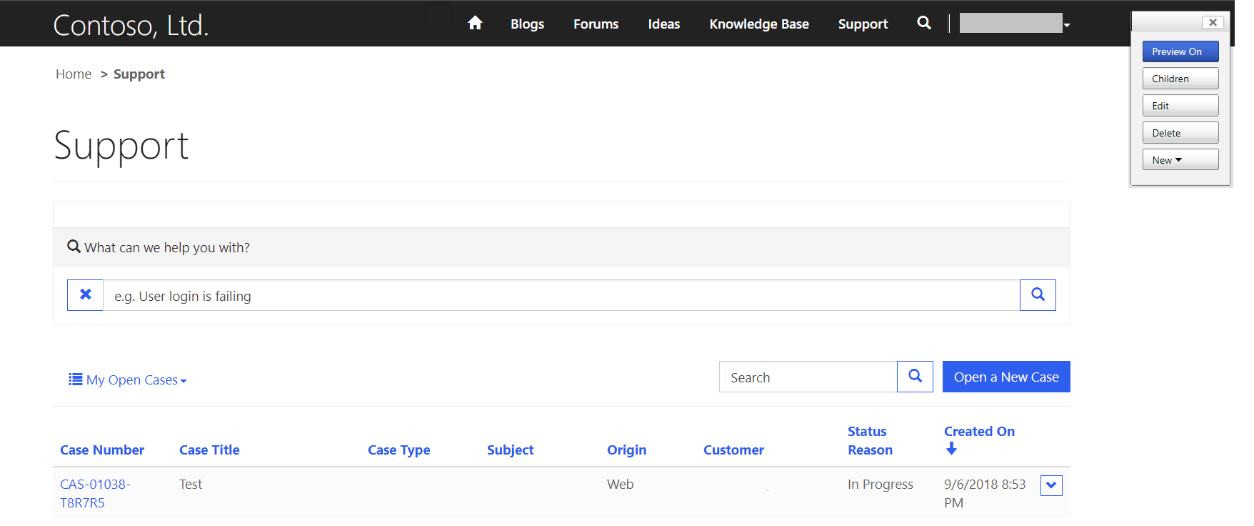
Task: Expand actions chevron for case CAS-01038
Action: tap(1051, 485)
